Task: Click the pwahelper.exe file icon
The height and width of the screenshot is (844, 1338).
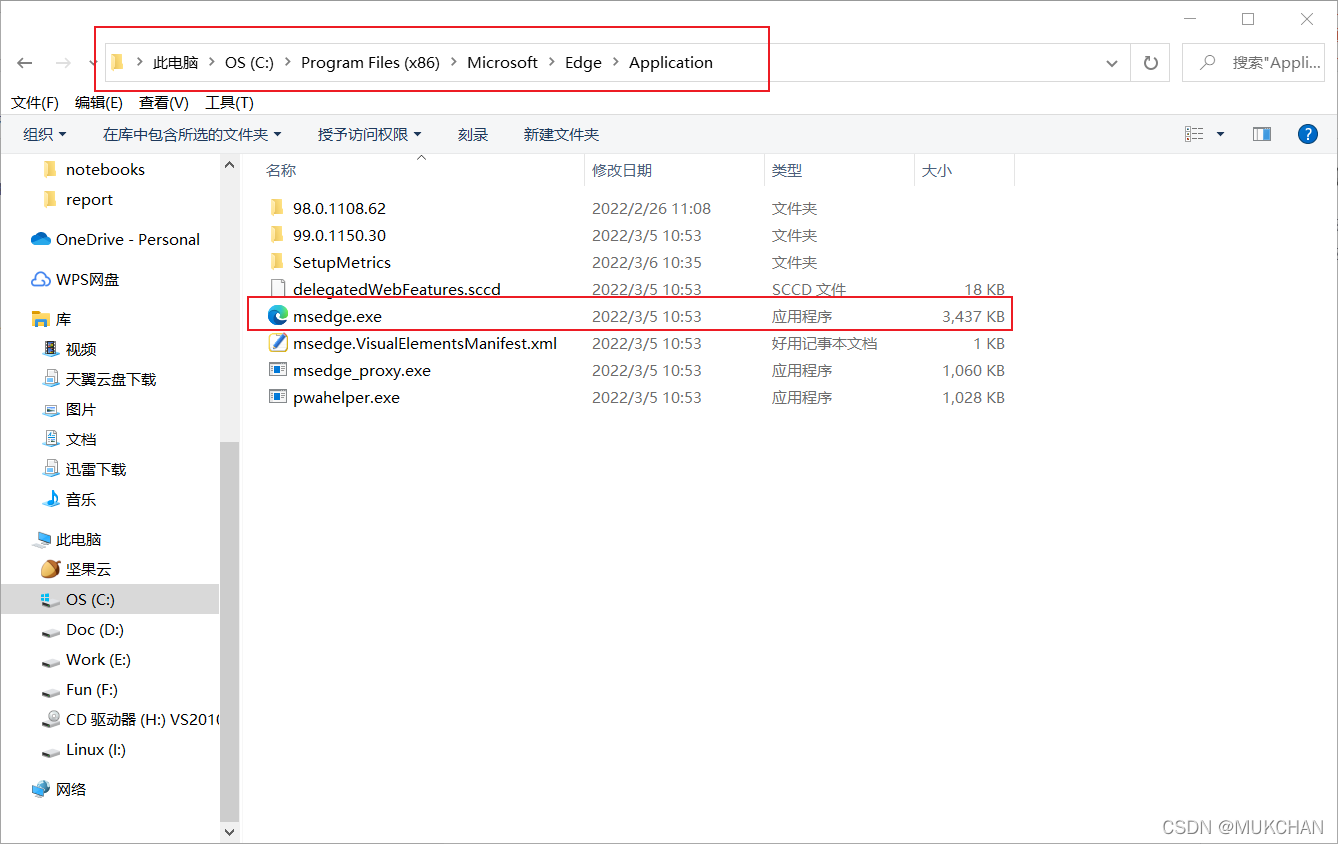Action: coord(278,397)
